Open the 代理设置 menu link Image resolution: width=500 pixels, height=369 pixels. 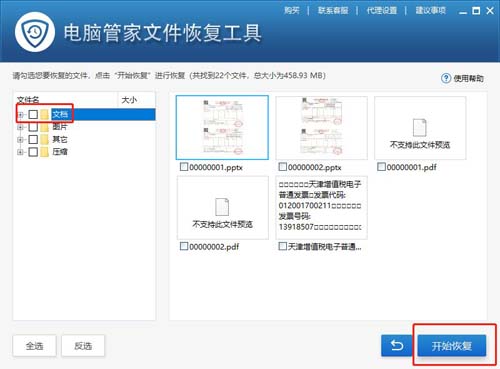(x=382, y=11)
